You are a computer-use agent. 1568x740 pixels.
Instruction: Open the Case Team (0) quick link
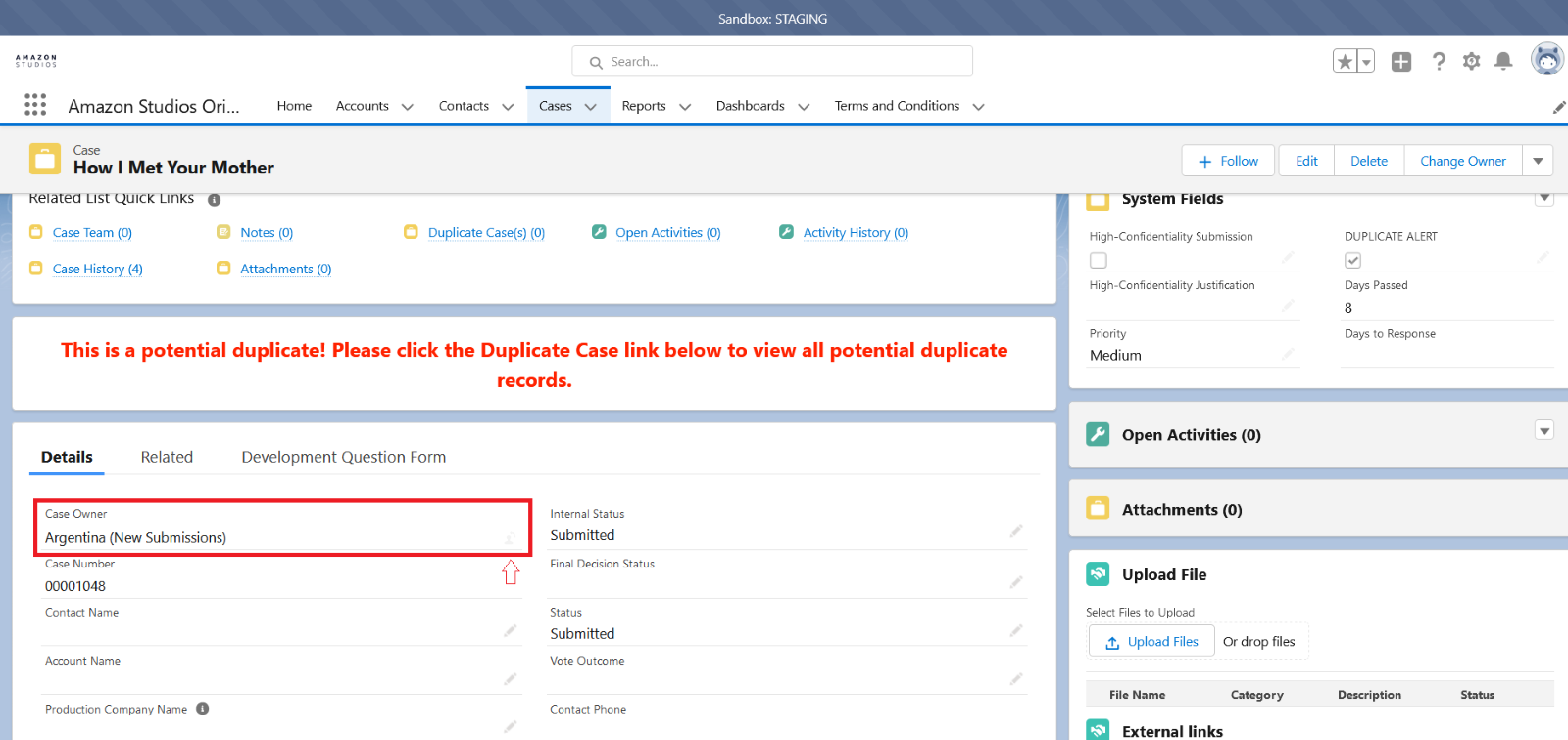(92, 233)
